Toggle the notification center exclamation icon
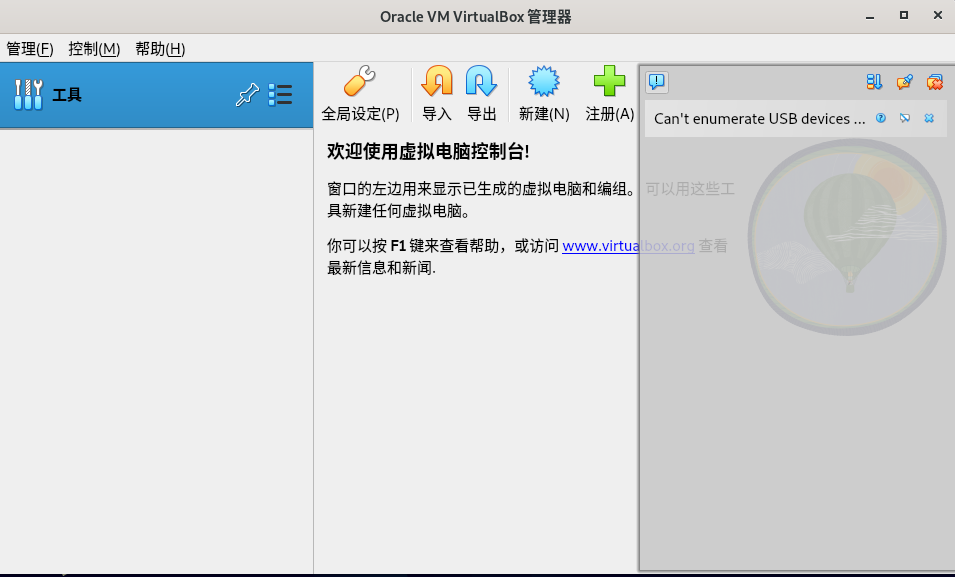The width and height of the screenshot is (955, 577). [x=657, y=82]
